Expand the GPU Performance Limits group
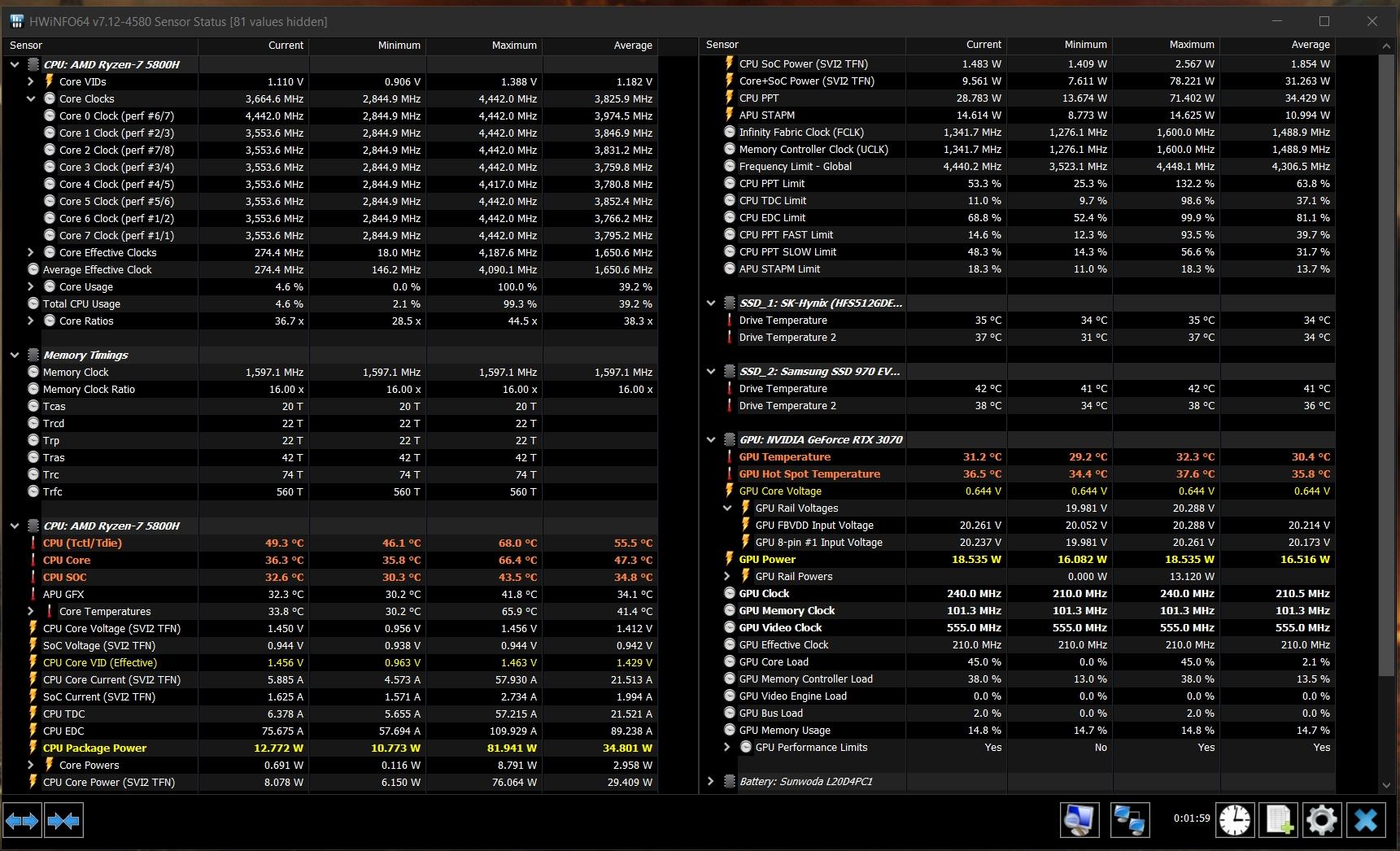Screen dimensions: 1400x851 point(727,747)
